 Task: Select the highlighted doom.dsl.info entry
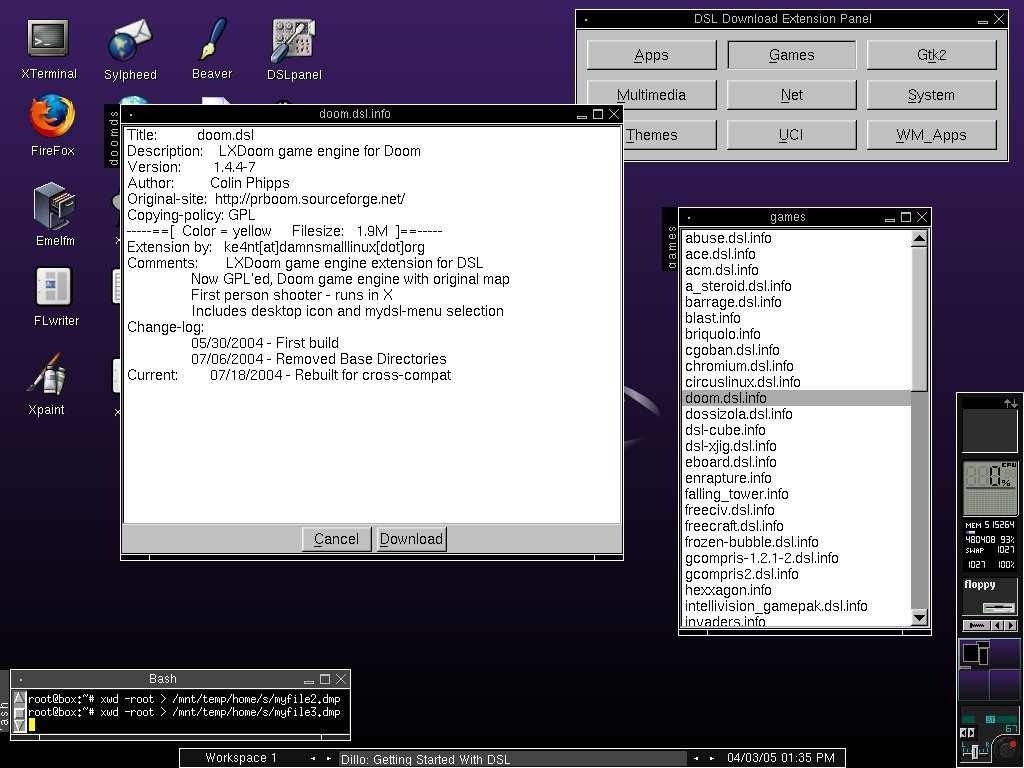pos(795,398)
